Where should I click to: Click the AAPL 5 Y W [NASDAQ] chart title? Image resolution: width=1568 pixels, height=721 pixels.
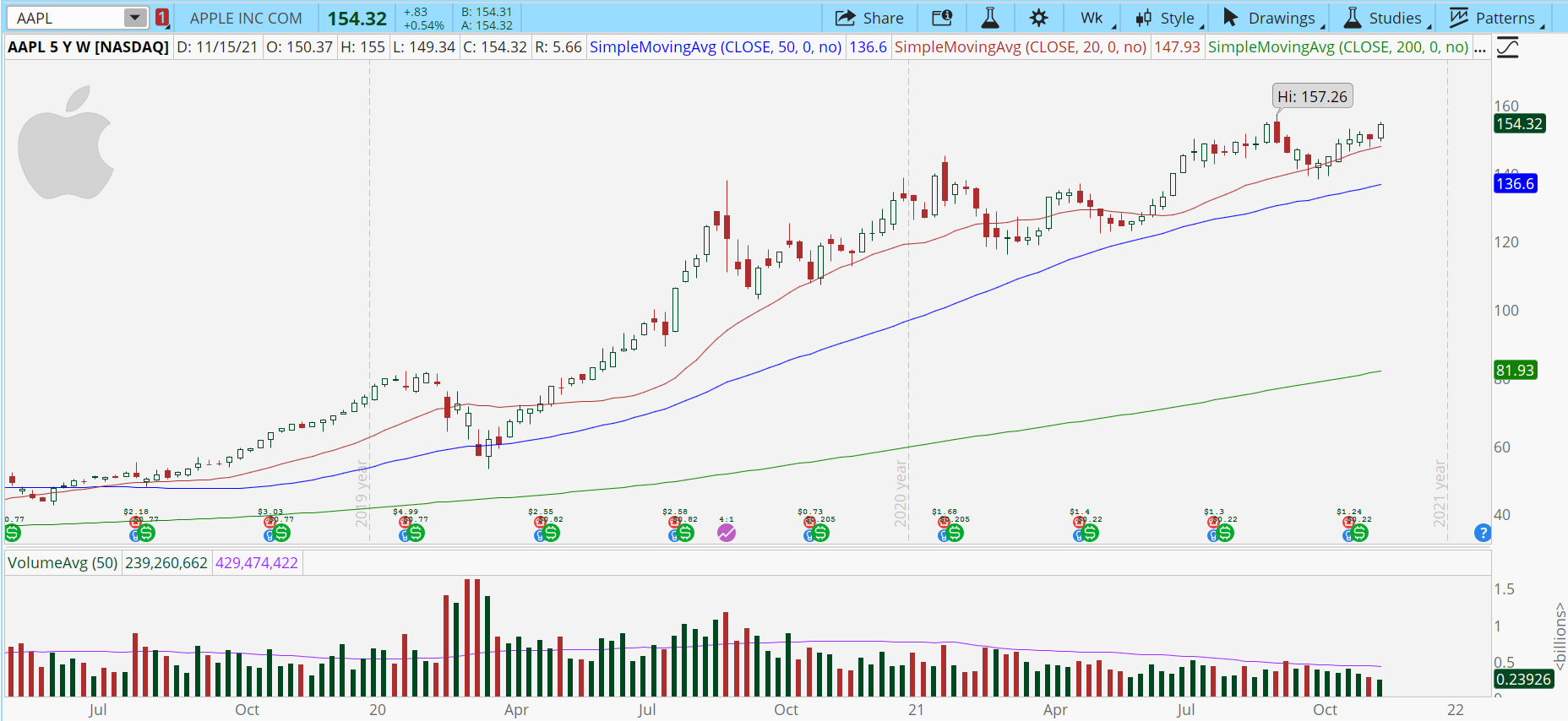88,47
